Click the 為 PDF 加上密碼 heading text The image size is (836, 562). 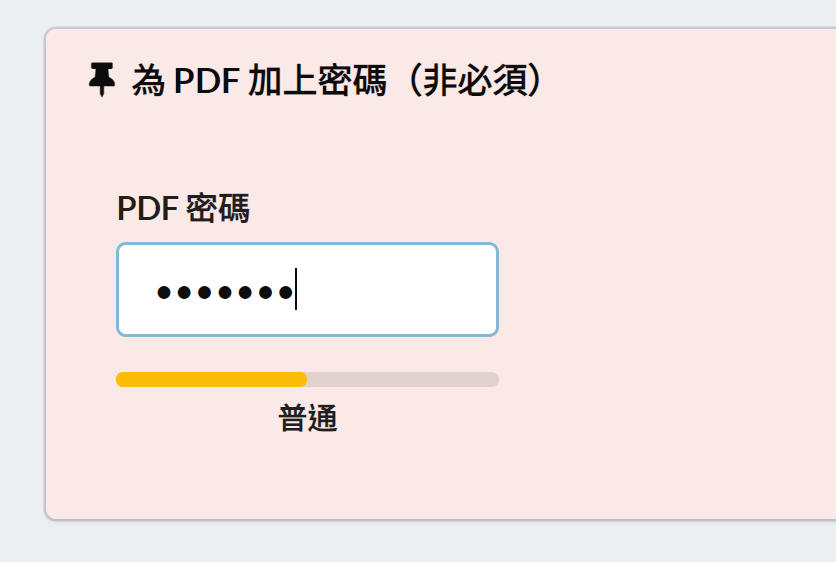pos(259,81)
